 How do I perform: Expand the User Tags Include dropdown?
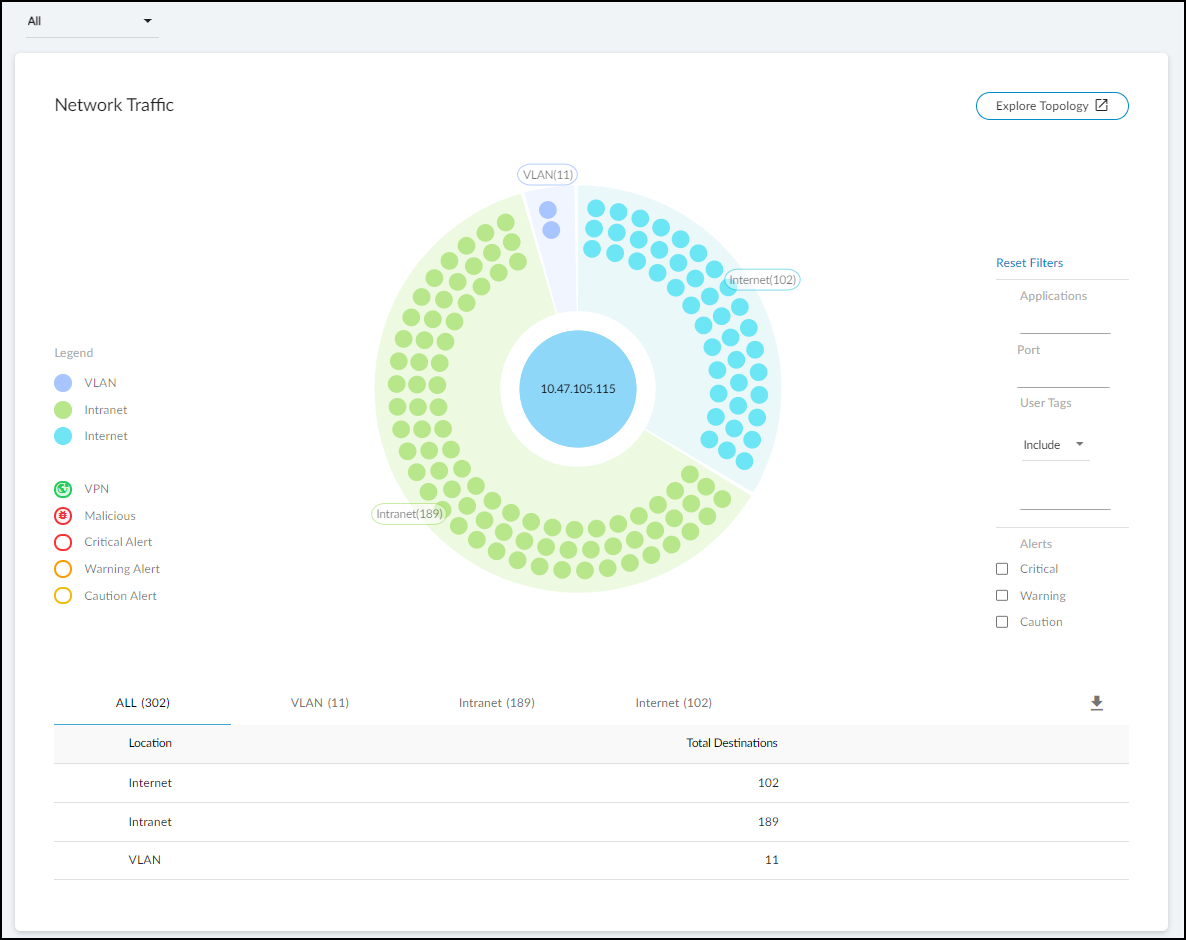click(1054, 445)
